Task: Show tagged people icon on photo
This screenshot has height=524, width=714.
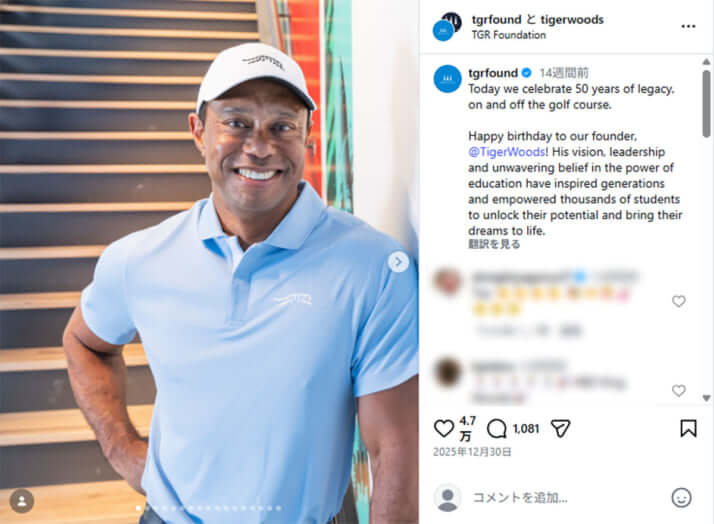Action: (22, 501)
